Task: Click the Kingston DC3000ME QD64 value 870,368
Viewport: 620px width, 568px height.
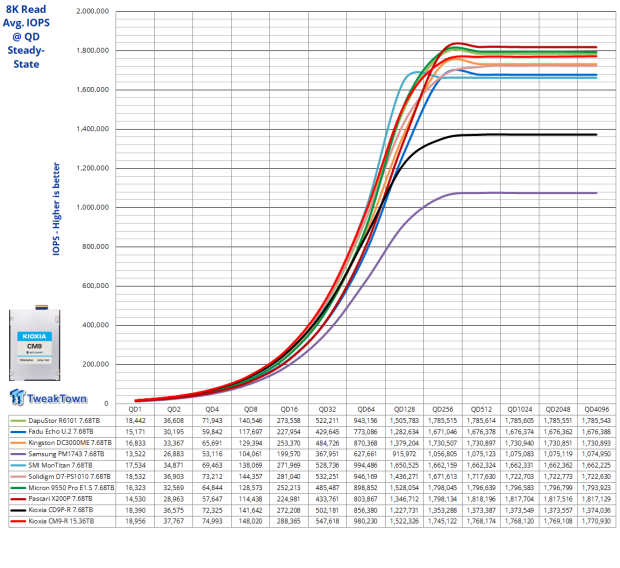Action: (x=366, y=443)
